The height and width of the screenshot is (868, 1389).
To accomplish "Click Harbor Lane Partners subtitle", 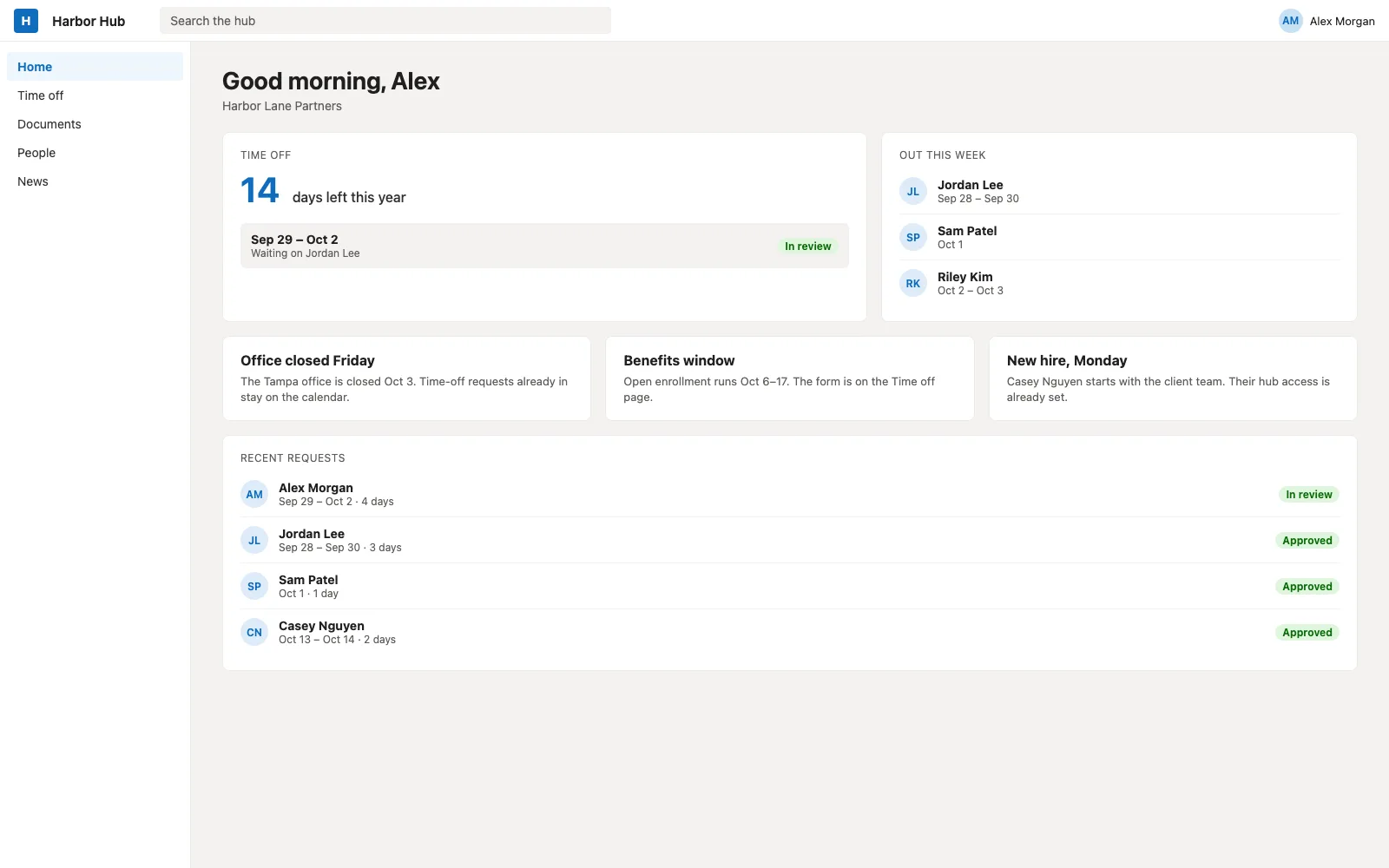I will pyautogui.click(x=282, y=106).
